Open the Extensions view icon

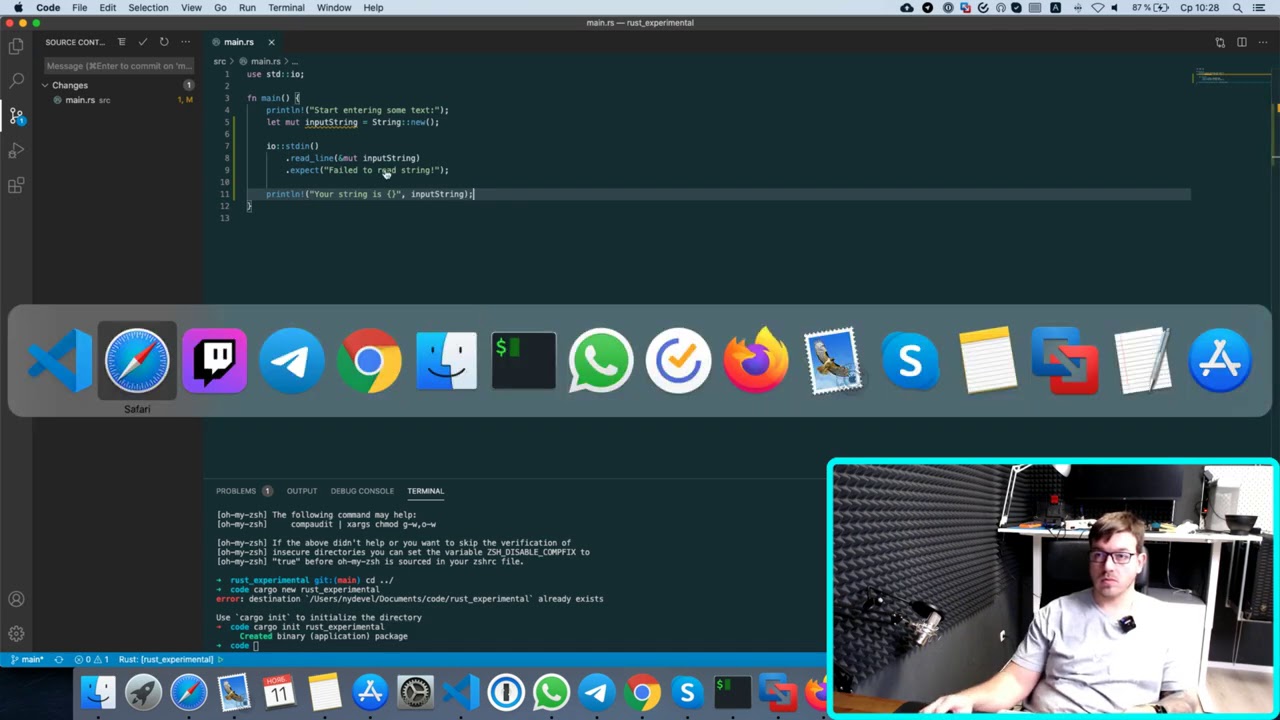[x=16, y=185]
